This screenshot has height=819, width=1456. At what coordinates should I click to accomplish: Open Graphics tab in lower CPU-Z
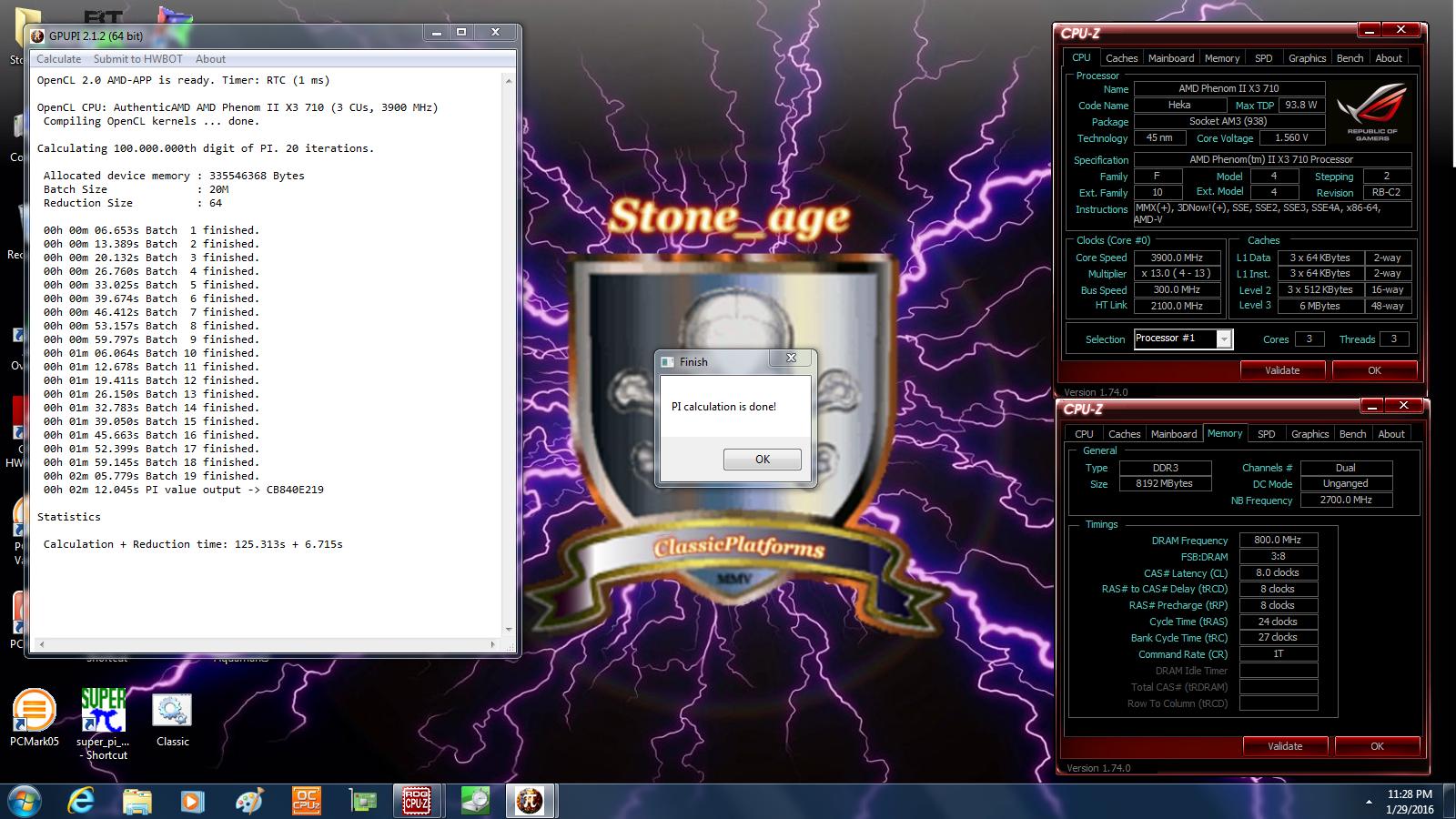click(x=1309, y=434)
